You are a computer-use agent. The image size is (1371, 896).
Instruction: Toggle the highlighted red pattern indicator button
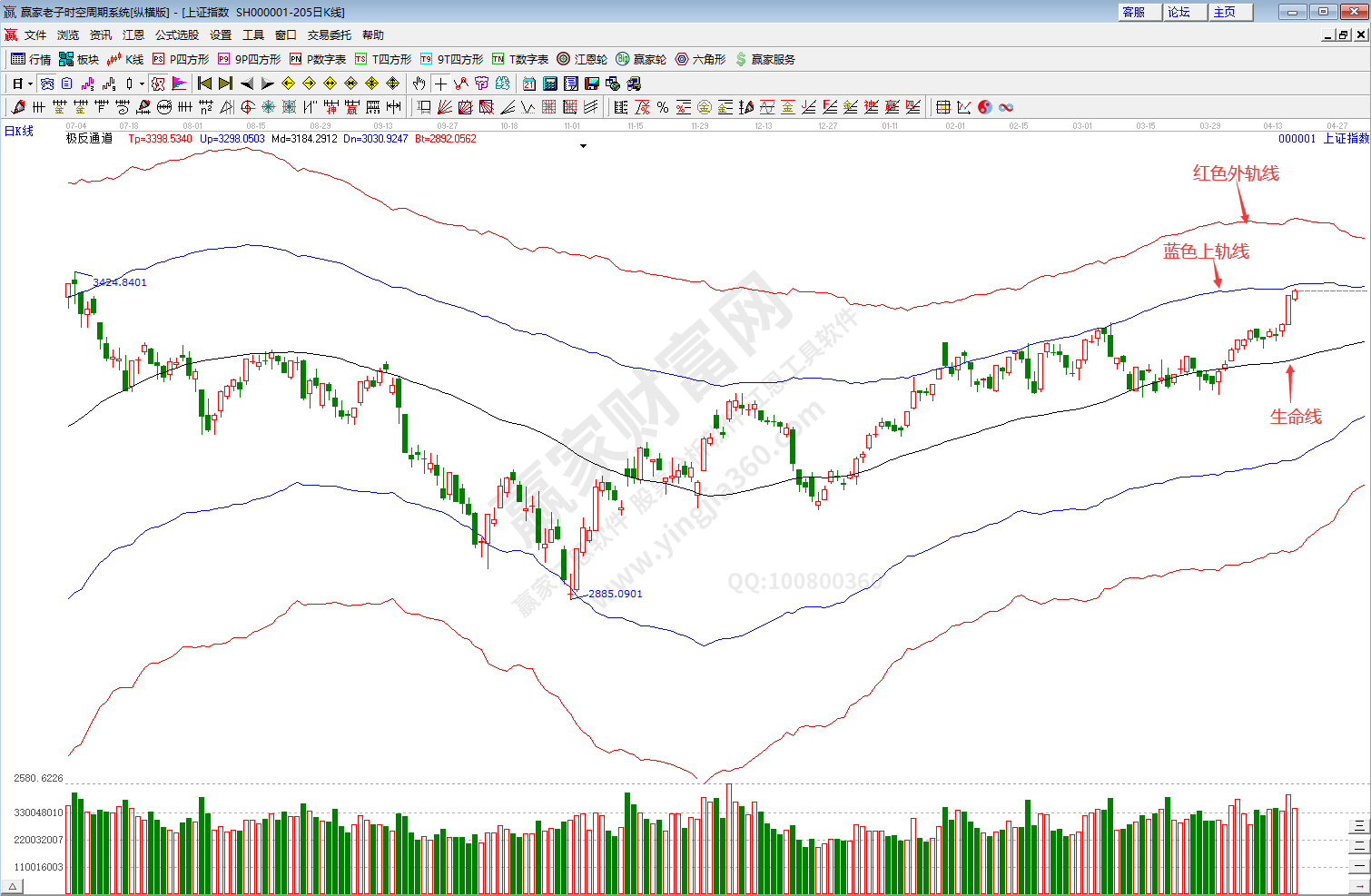158,84
